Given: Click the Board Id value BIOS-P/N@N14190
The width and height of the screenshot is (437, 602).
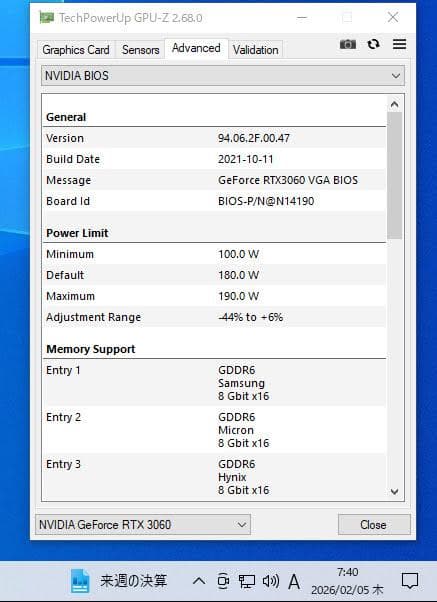Looking at the screenshot, I should (266, 201).
